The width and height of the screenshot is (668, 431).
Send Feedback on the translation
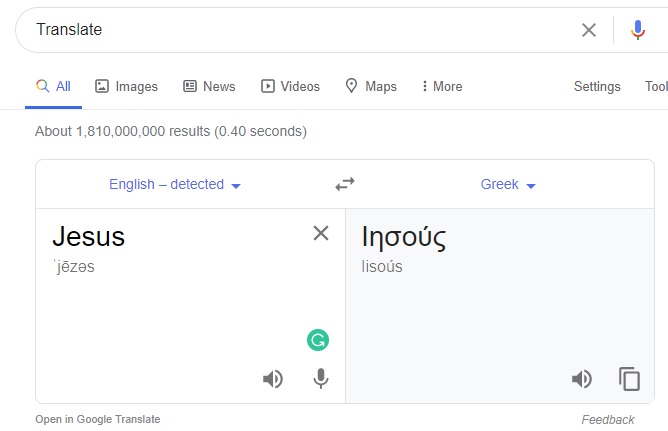pyautogui.click(x=607, y=420)
